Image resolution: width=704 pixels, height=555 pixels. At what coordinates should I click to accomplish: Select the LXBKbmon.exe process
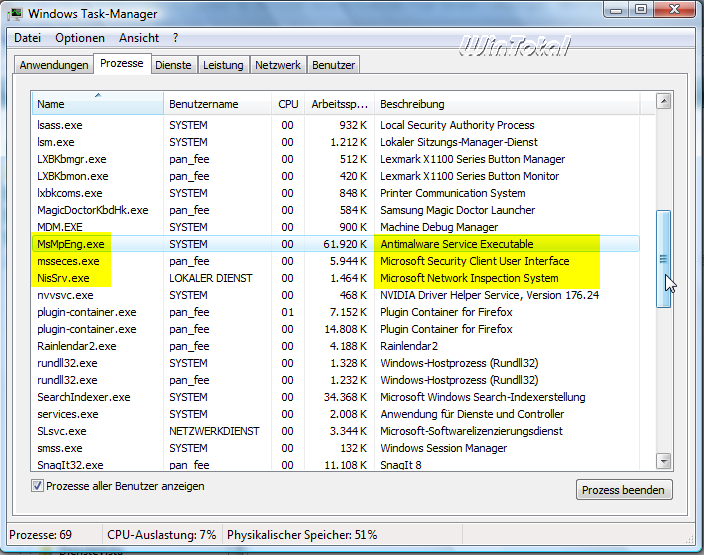(x=336, y=176)
